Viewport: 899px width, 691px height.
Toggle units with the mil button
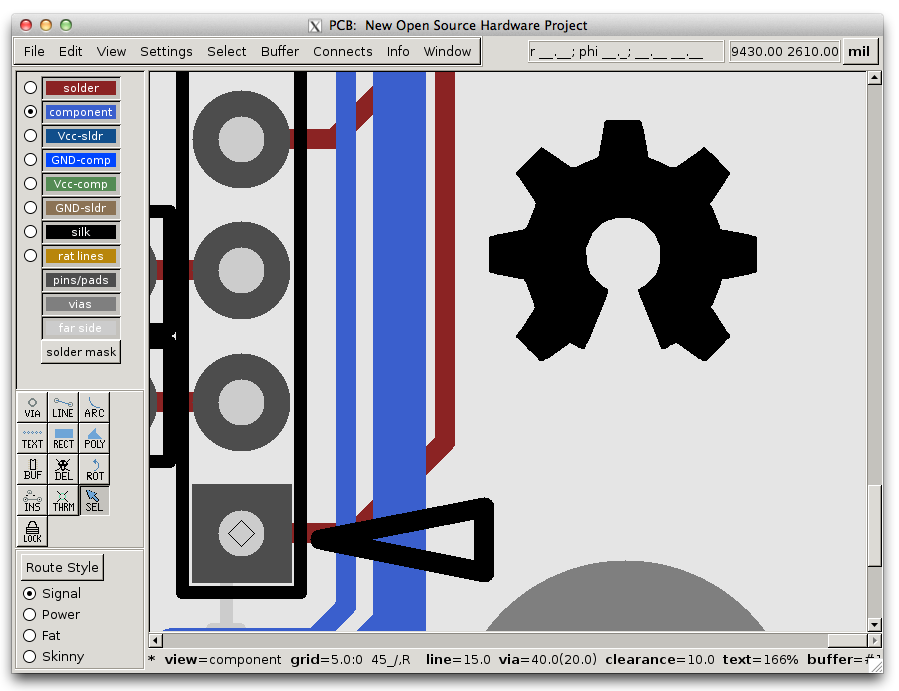click(860, 52)
